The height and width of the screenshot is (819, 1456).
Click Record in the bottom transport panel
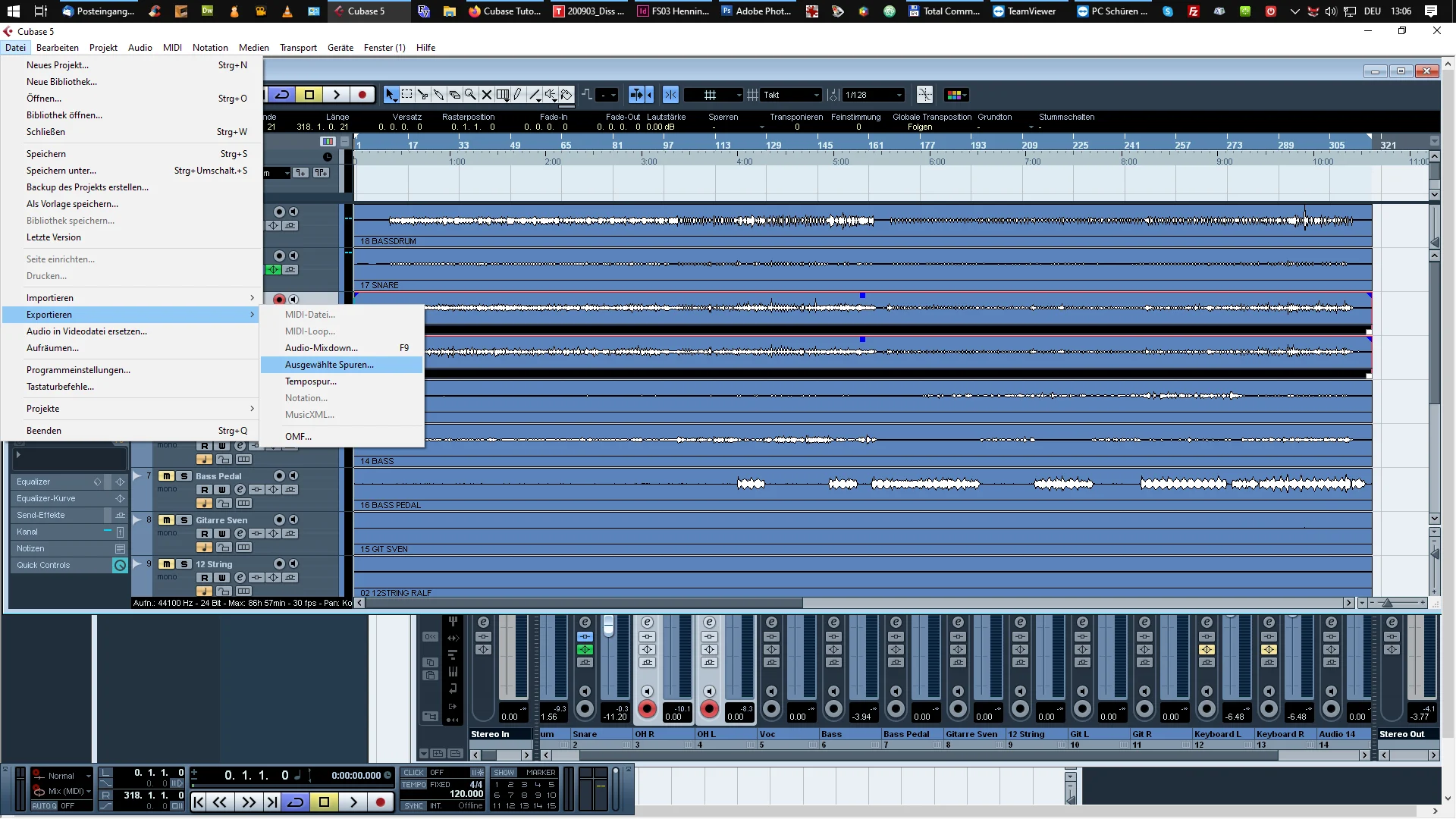click(381, 802)
